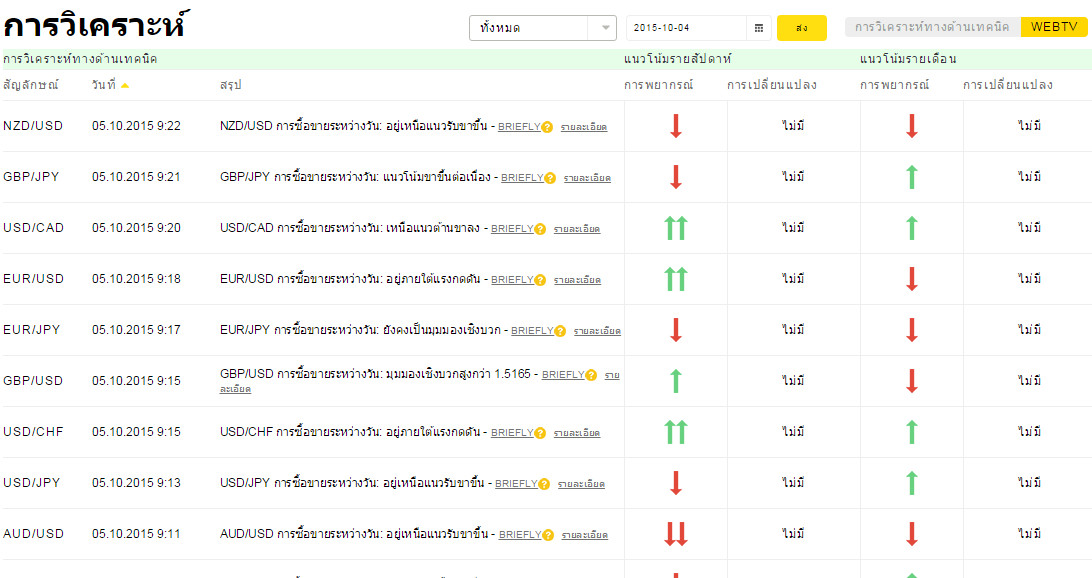Open the calendar icon next to the date field
1092x578 pixels.
tap(757, 28)
